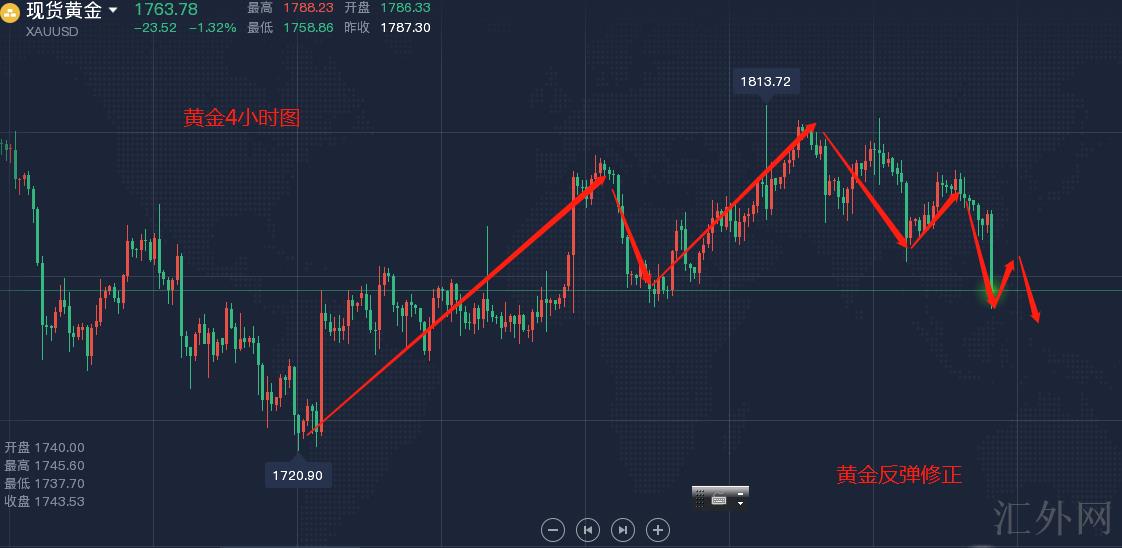Viewport: 1122px width, 548px height.
Task: Zoom out chart with minus button
Action: pos(552,530)
